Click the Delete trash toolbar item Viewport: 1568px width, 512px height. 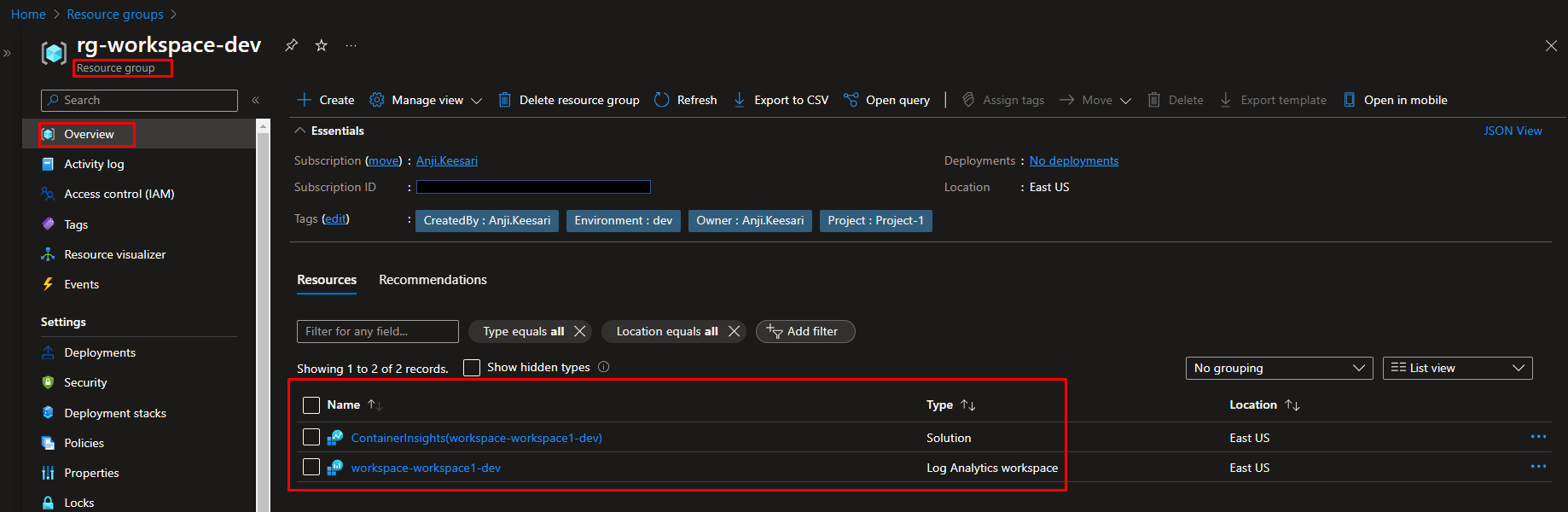[1175, 100]
